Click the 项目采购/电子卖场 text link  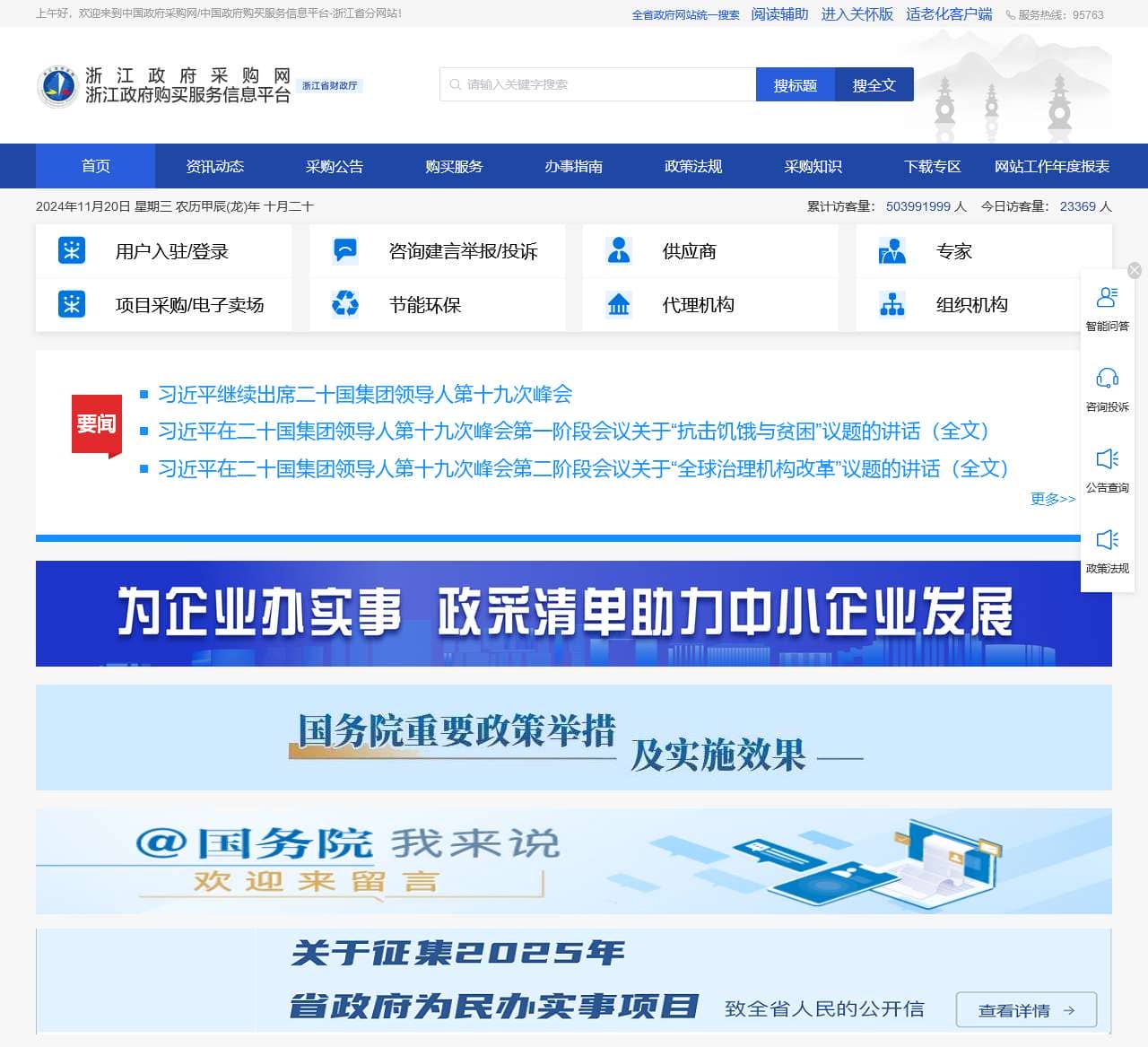coord(190,305)
